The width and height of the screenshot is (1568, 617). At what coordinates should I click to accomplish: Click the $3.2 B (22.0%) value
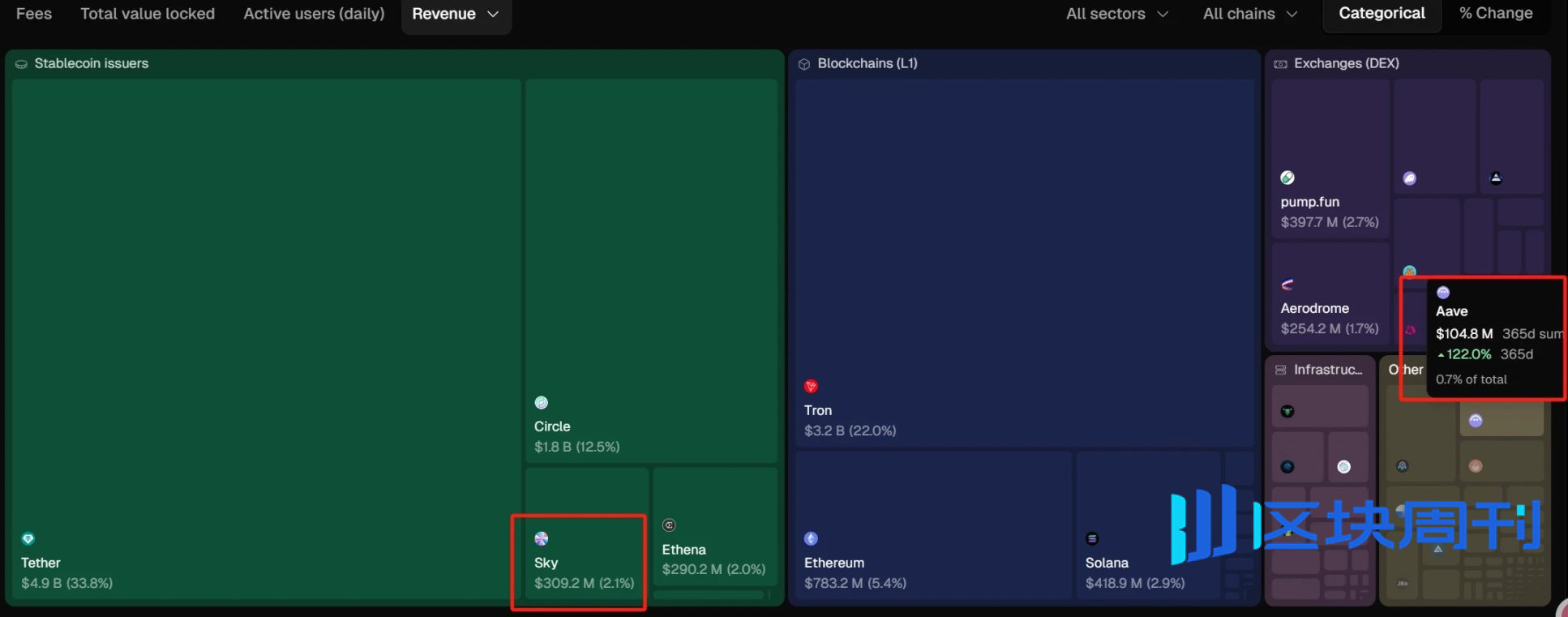click(850, 431)
